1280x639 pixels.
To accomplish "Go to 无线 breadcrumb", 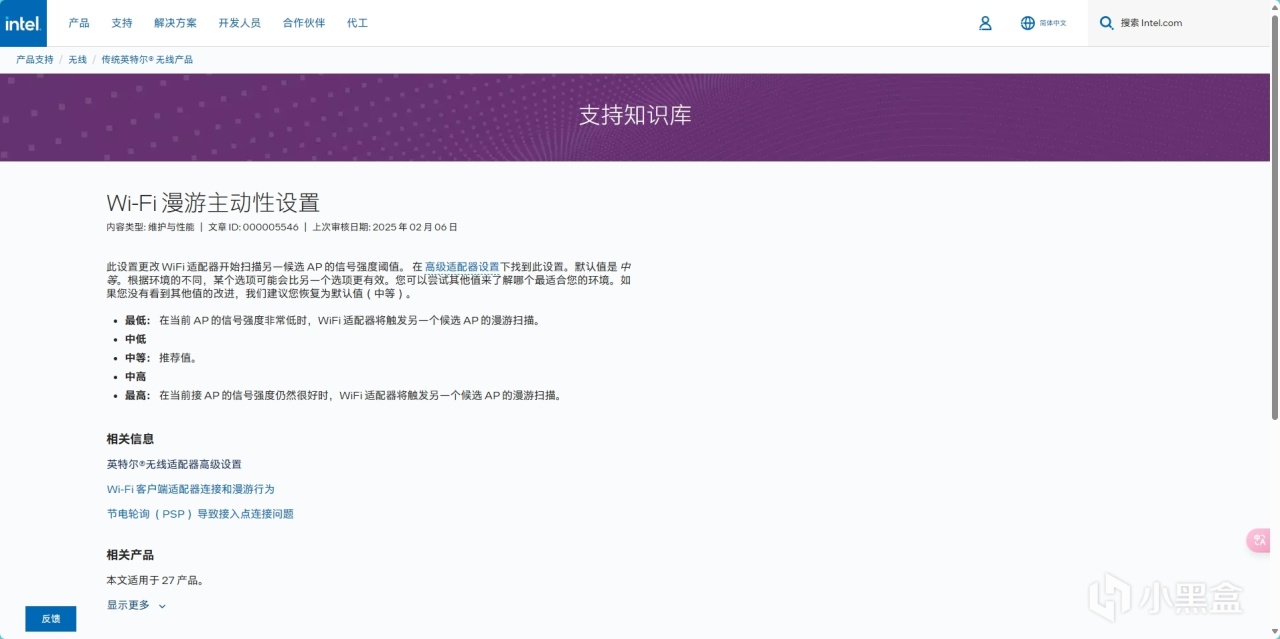I will (77, 60).
